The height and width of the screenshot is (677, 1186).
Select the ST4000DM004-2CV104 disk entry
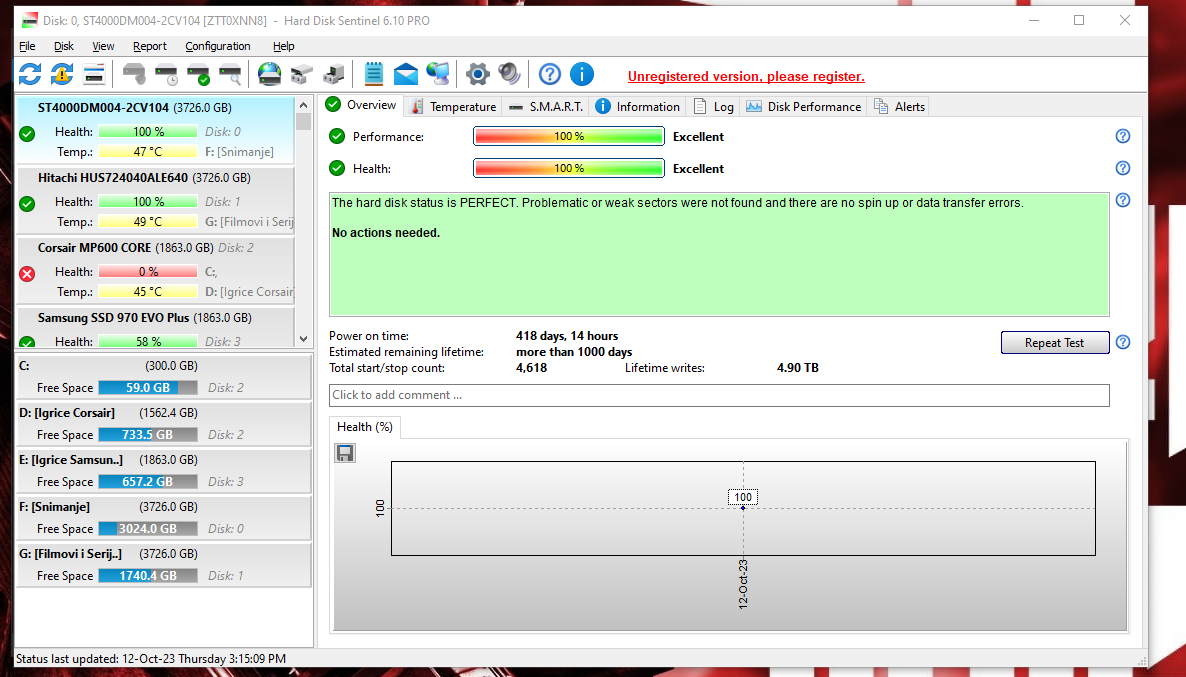click(x=155, y=129)
